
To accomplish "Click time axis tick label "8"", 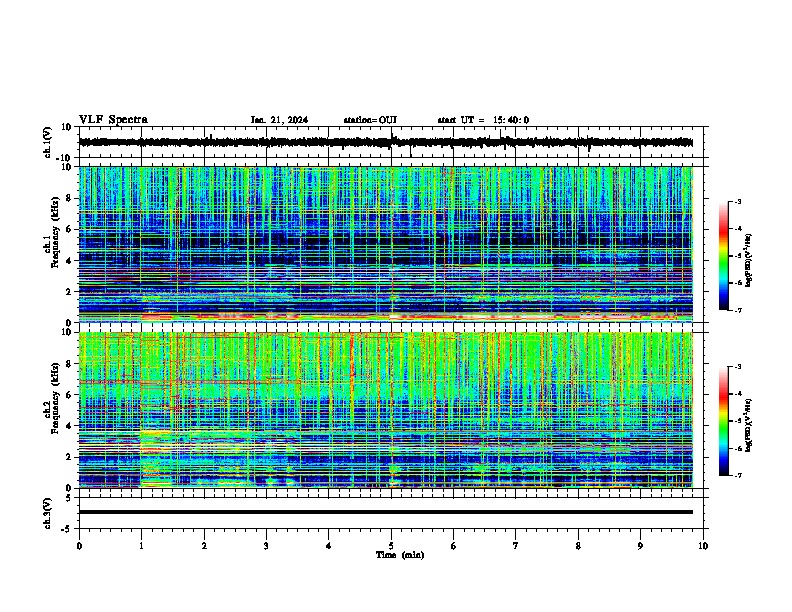I will 578,546.
